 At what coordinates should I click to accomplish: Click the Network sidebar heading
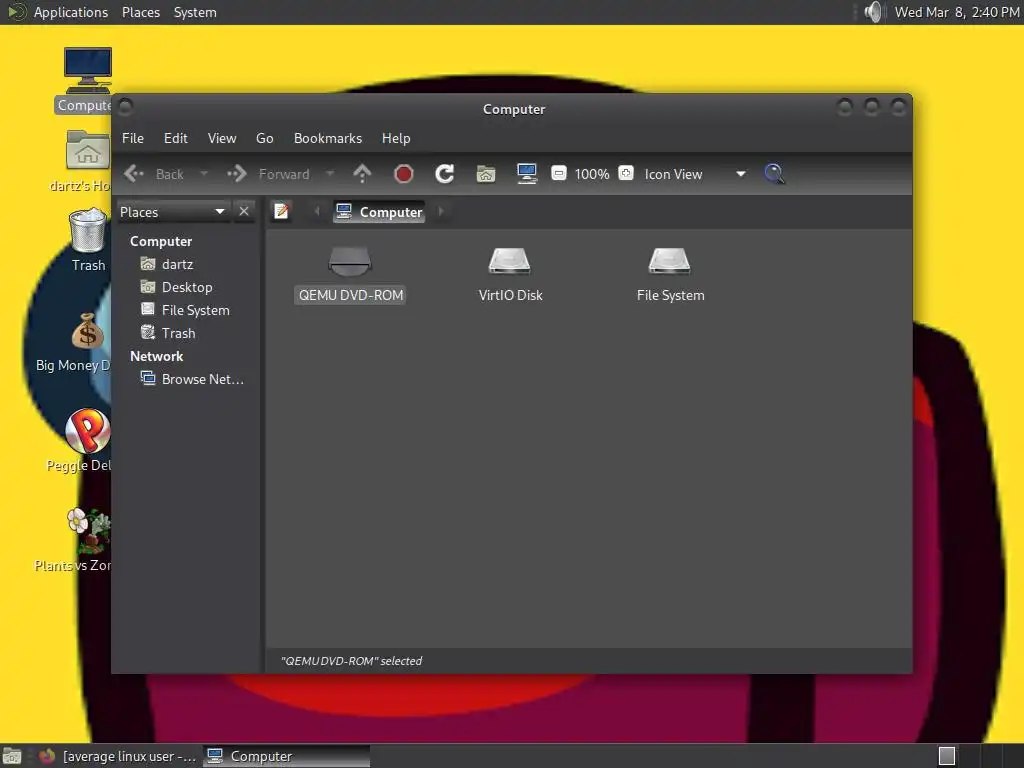[157, 356]
